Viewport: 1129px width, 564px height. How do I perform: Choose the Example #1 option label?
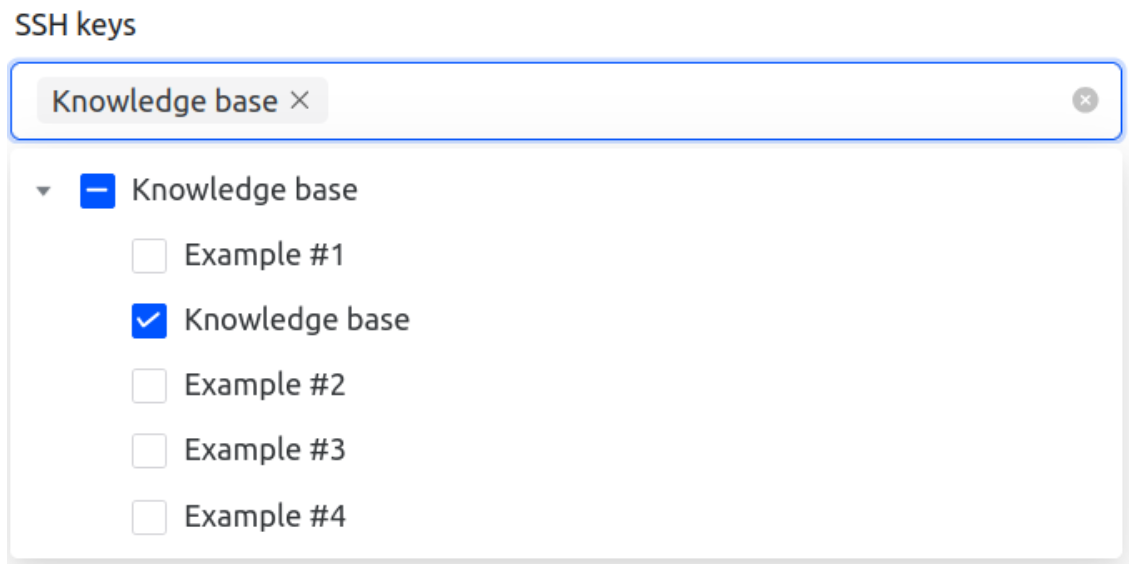coord(264,256)
